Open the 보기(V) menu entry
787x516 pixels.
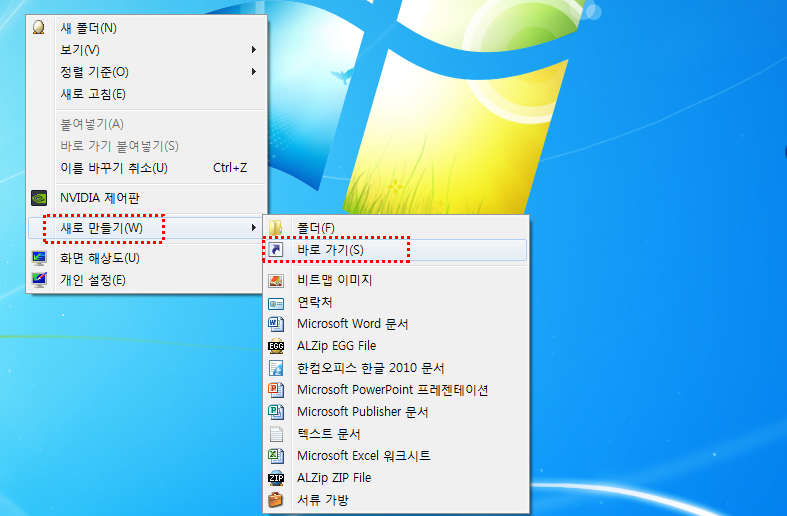[x=147, y=50]
